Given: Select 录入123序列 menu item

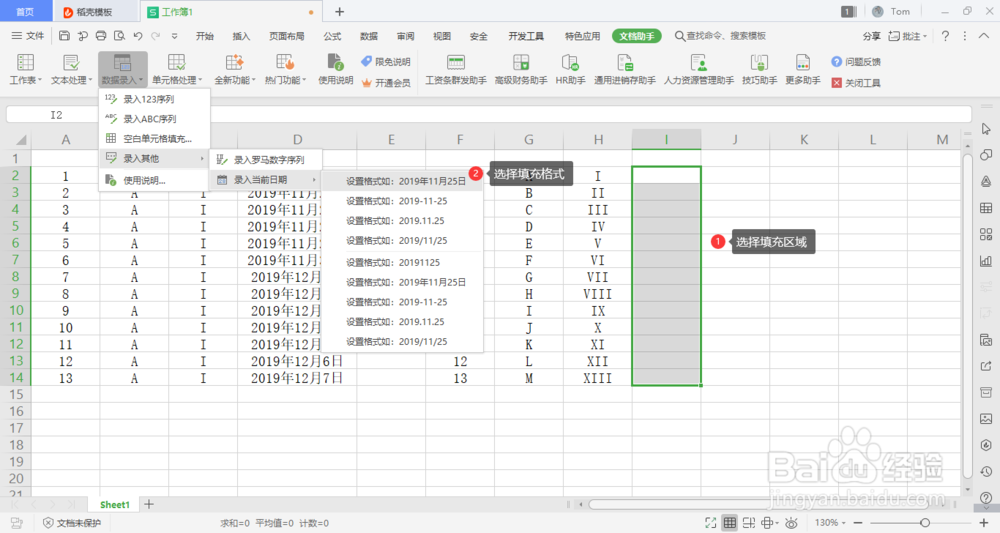Looking at the screenshot, I should point(154,99).
